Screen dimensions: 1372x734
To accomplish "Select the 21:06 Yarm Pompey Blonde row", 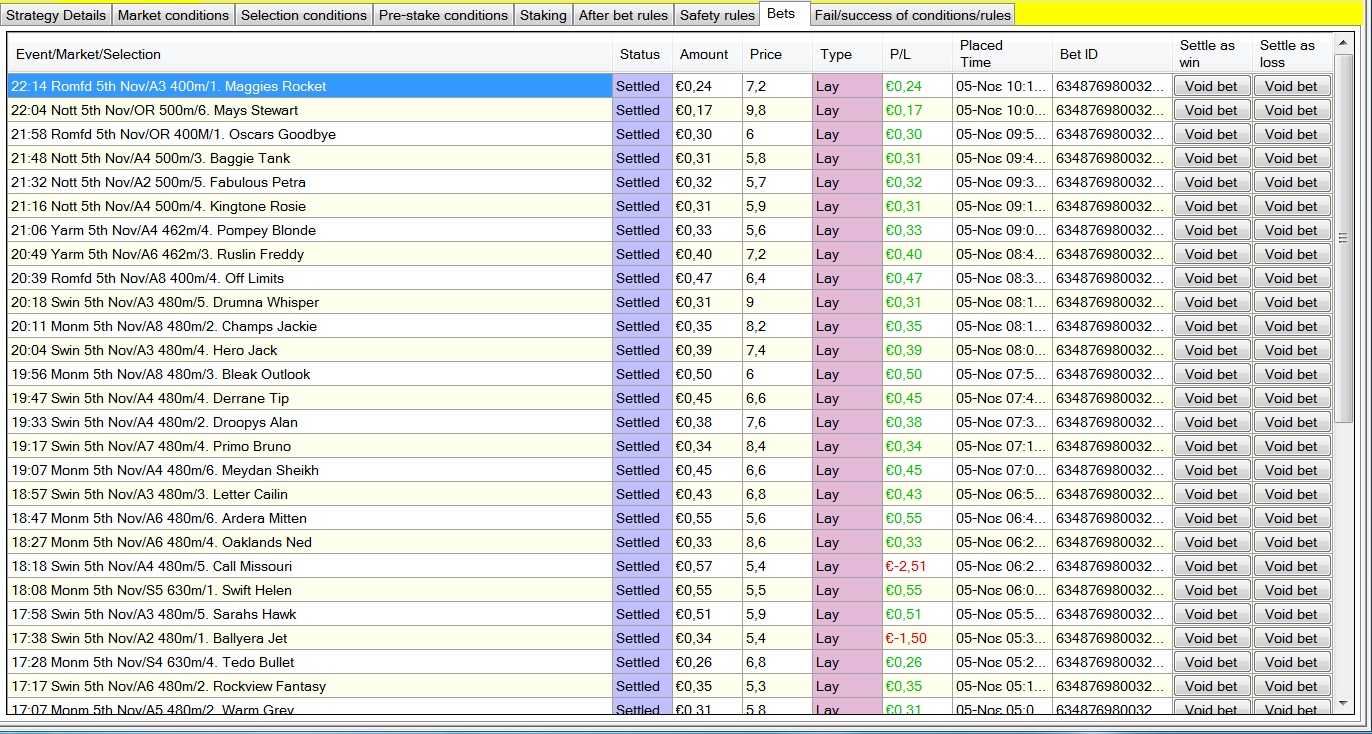I will 670,230.
